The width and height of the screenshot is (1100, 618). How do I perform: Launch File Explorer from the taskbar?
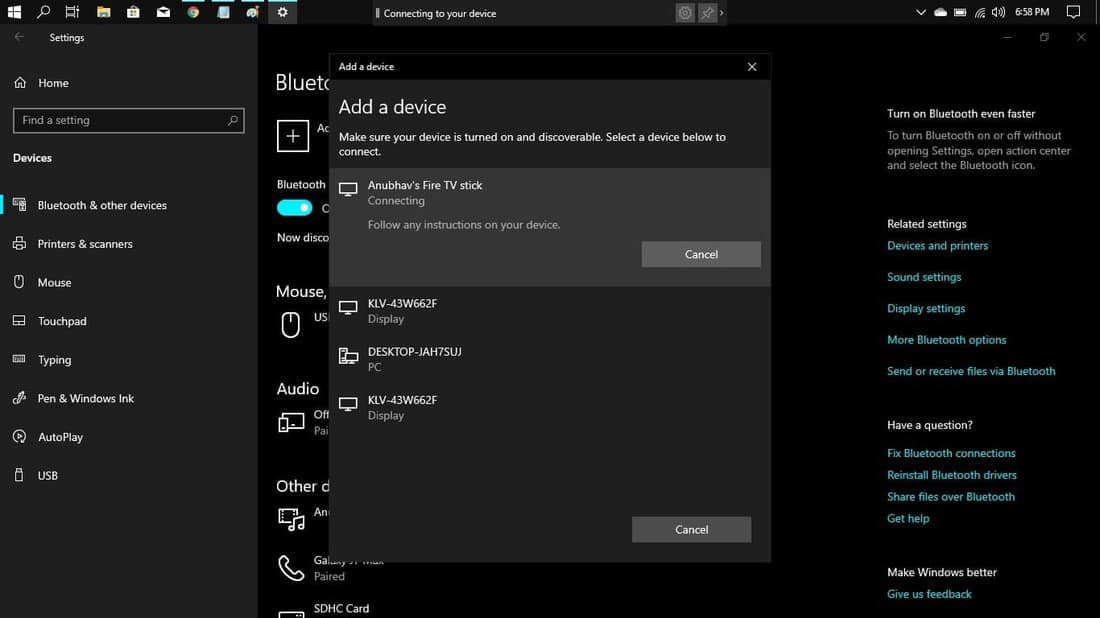[x=104, y=12]
